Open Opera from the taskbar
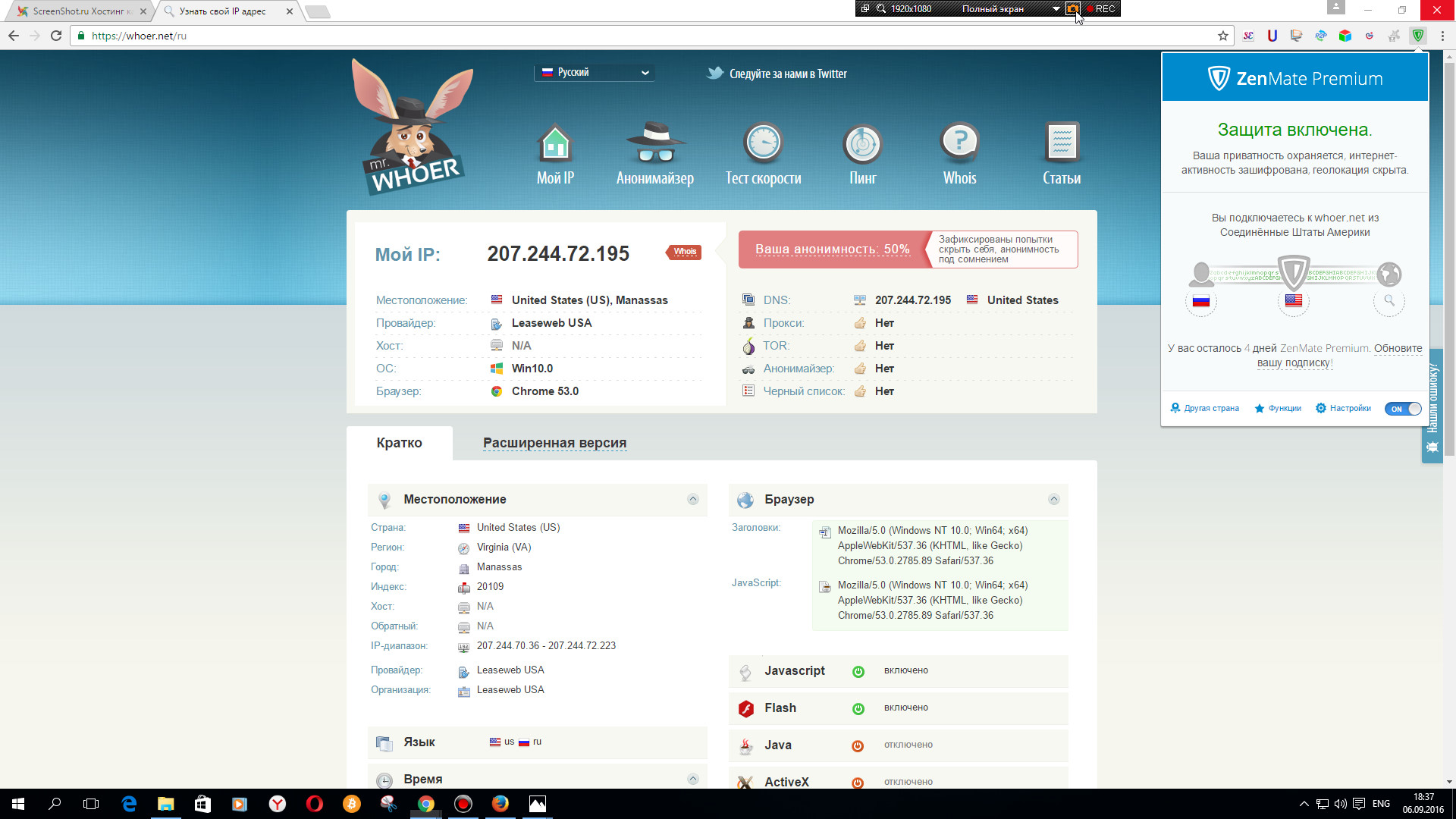Screen dimensions: 1456x819 315,804
